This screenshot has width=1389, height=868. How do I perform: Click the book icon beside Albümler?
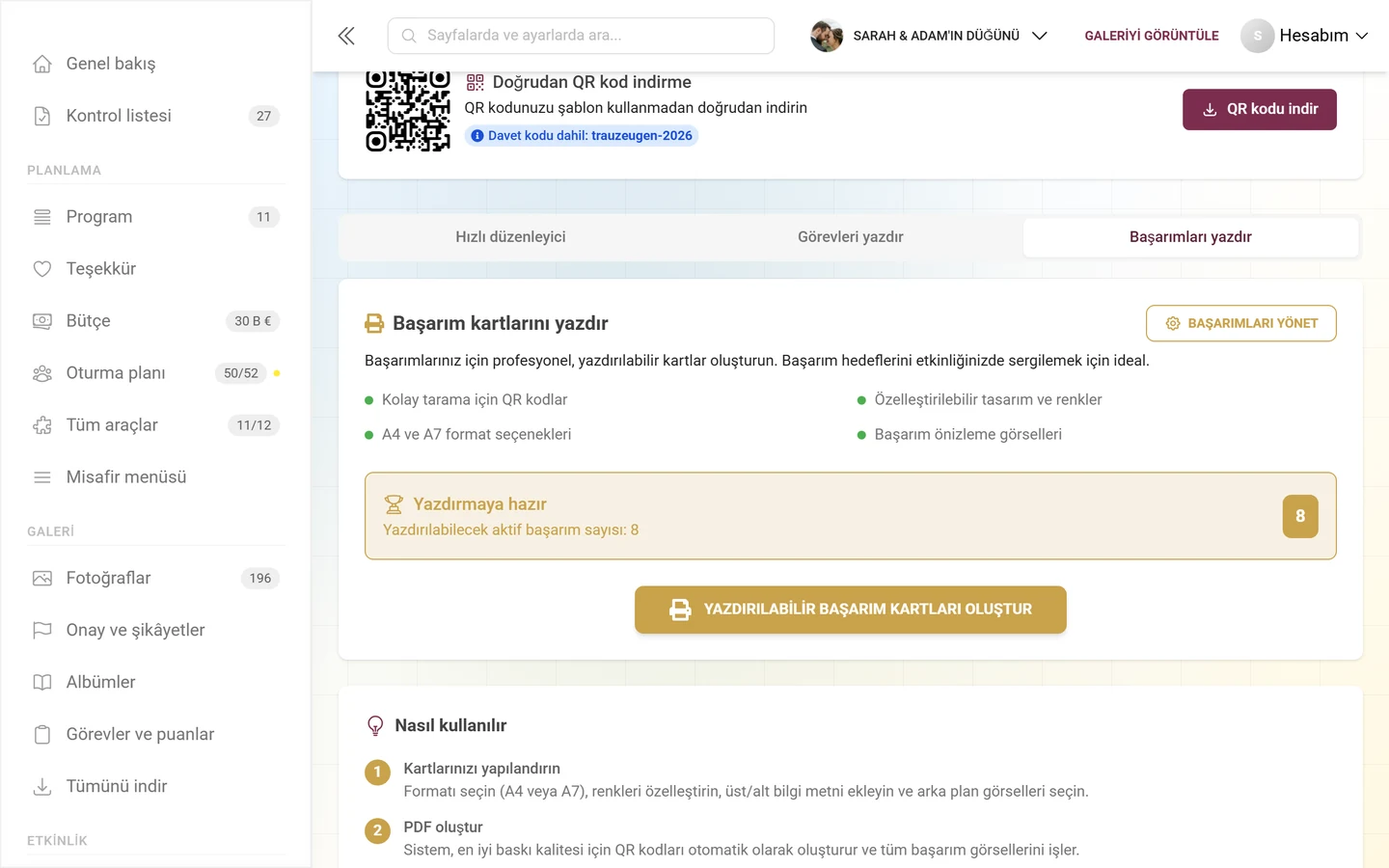point(42,683)
